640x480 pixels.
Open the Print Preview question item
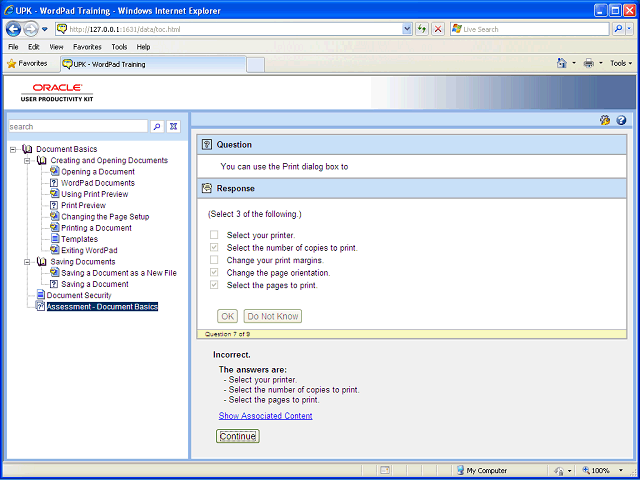click(83, 205)
